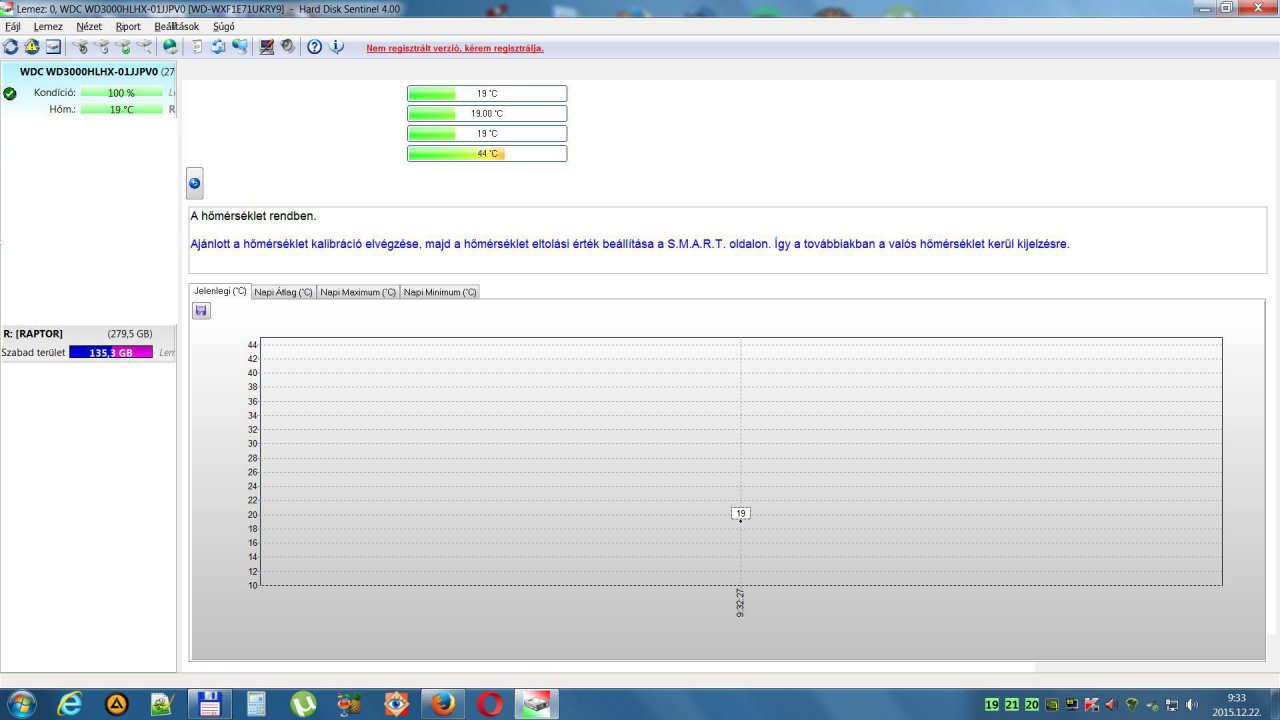This screenshot has width=1280, height=720.
Task: Click the network computers toolbar icon
Action: (240, 47)
